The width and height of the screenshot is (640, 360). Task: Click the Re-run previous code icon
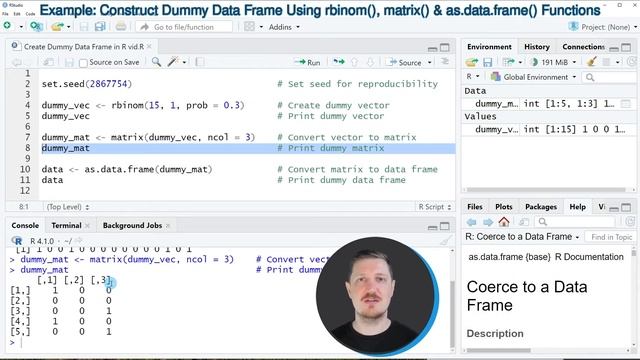tap(339, 62)
